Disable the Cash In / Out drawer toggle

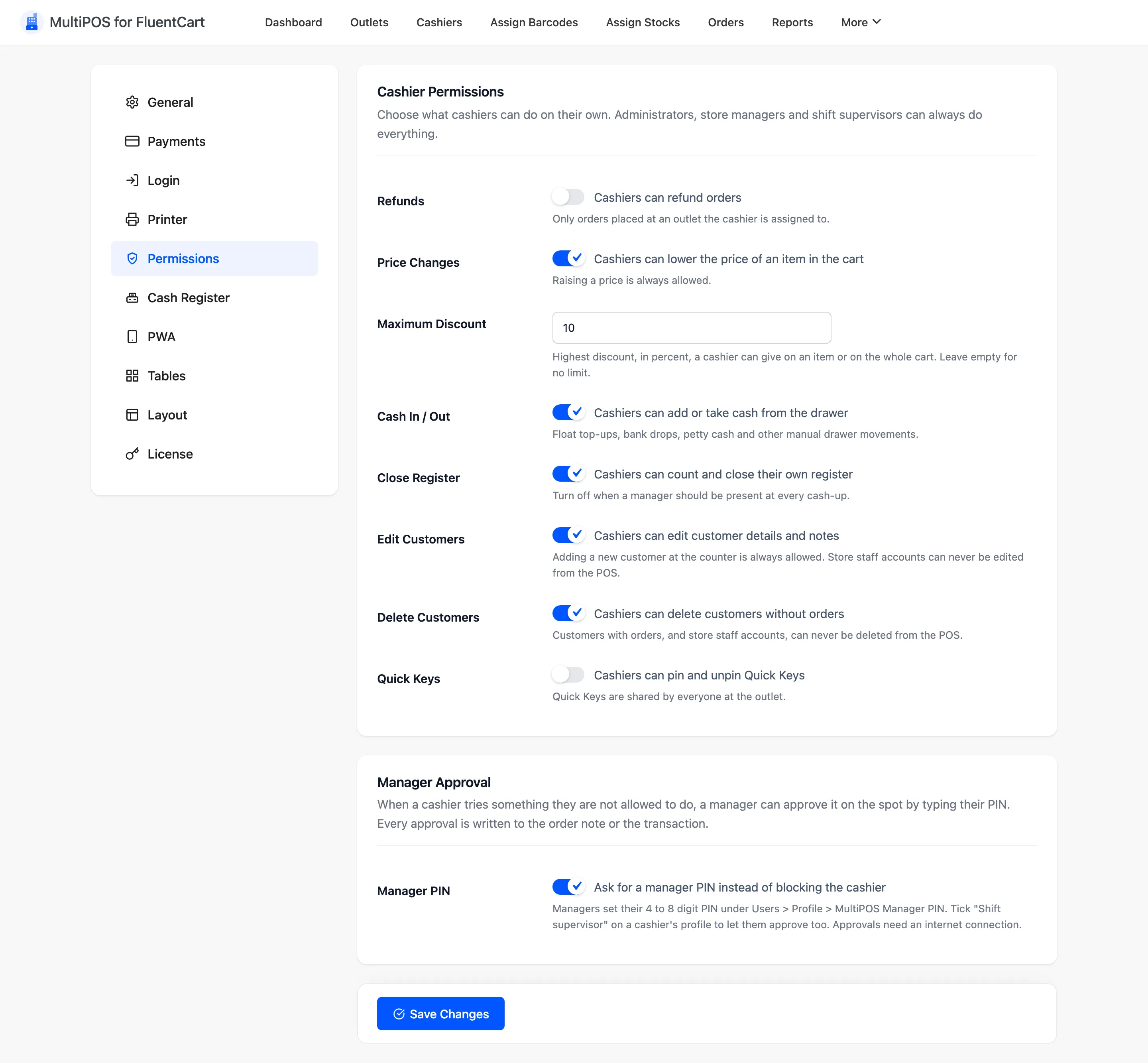click(x=568, y=412)
